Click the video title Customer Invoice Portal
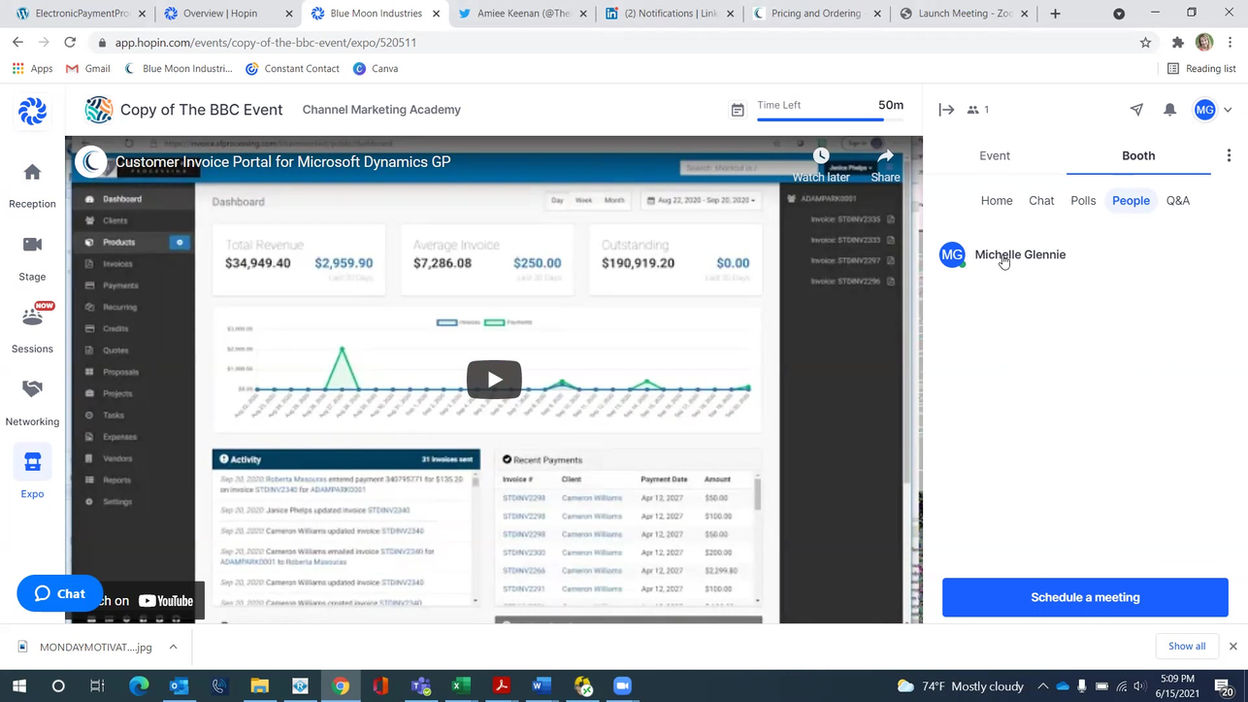The image size is (1248, 702). click(283, 162)
